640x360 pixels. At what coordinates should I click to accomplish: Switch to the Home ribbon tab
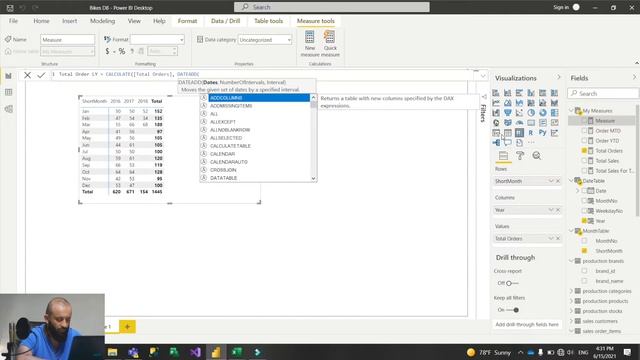(x=41, y=21)
